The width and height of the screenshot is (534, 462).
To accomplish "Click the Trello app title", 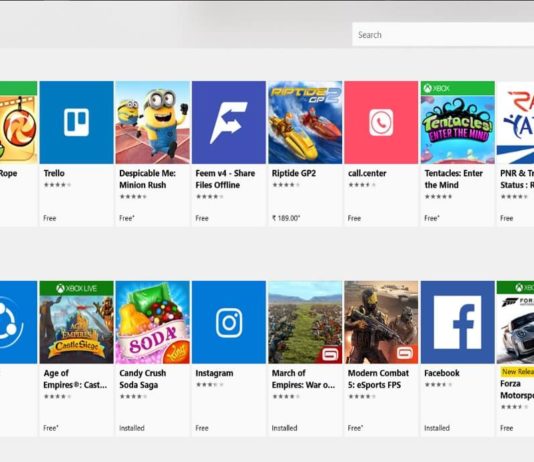I will point(54,173).
